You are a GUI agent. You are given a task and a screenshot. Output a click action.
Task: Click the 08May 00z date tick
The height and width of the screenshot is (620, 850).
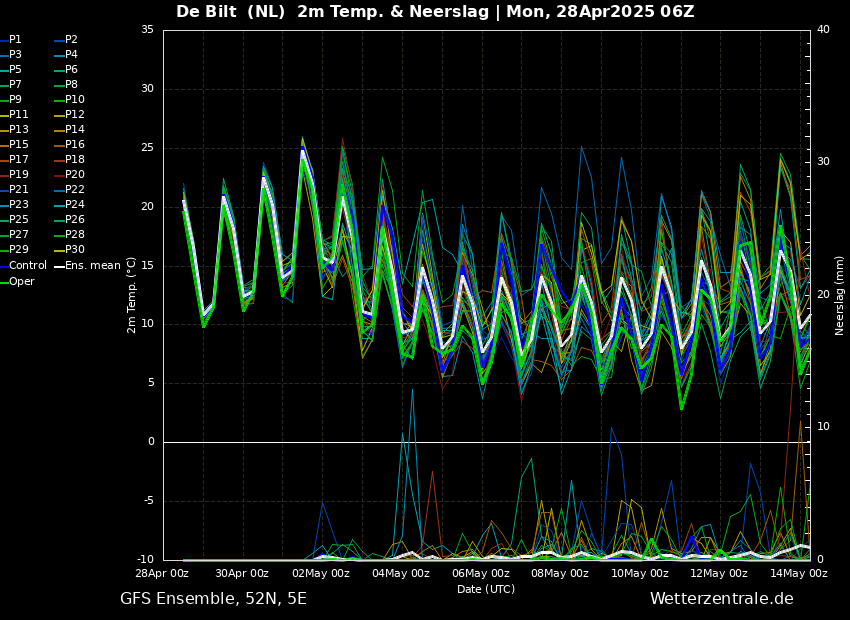(x=560, y=574)
